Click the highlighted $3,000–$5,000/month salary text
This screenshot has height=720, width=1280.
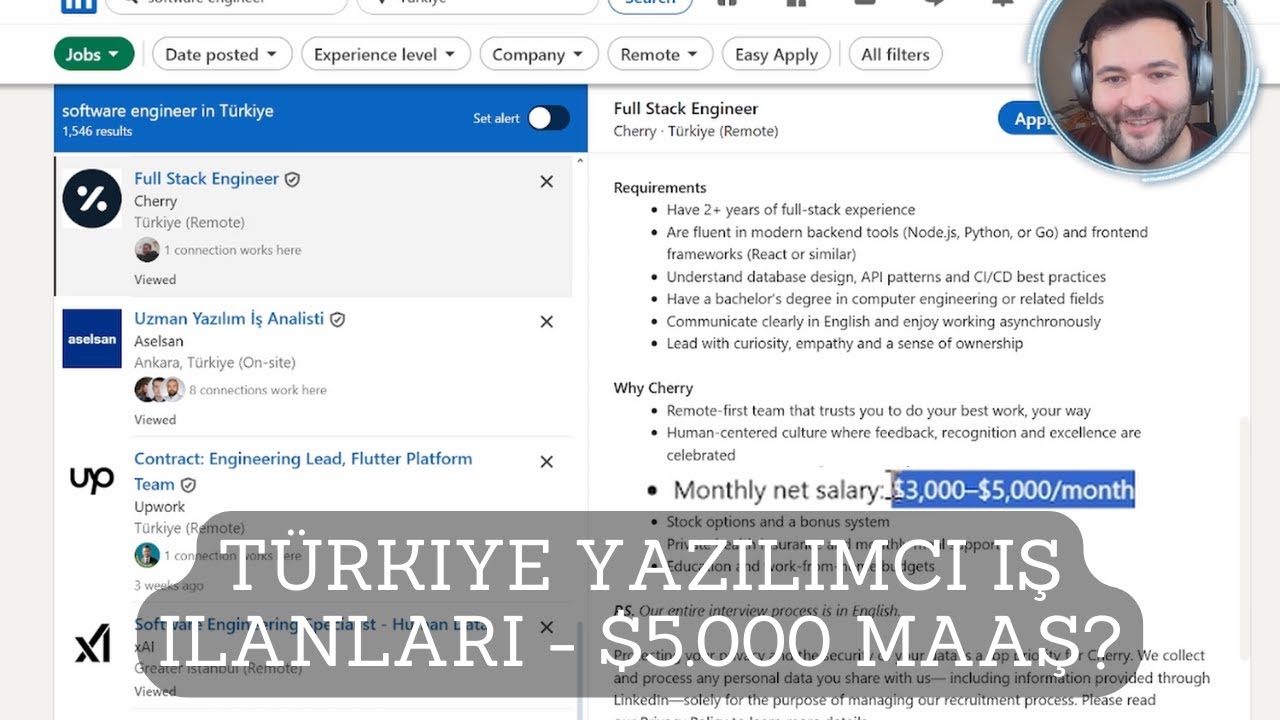[x=1013, y=490]
